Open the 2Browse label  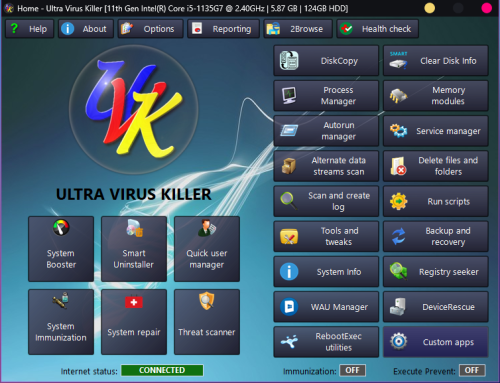pyautogui.click(x=306, y=29)
